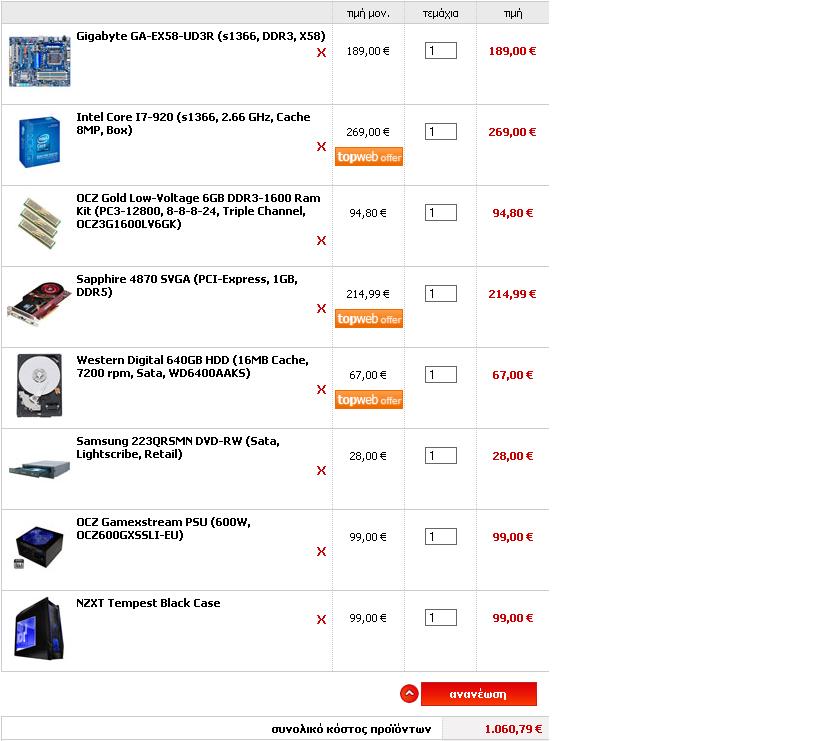Click the Sapphire graphics card thumbnail
This screenshot has width=840, height=741.
click(x=39, y=303)
